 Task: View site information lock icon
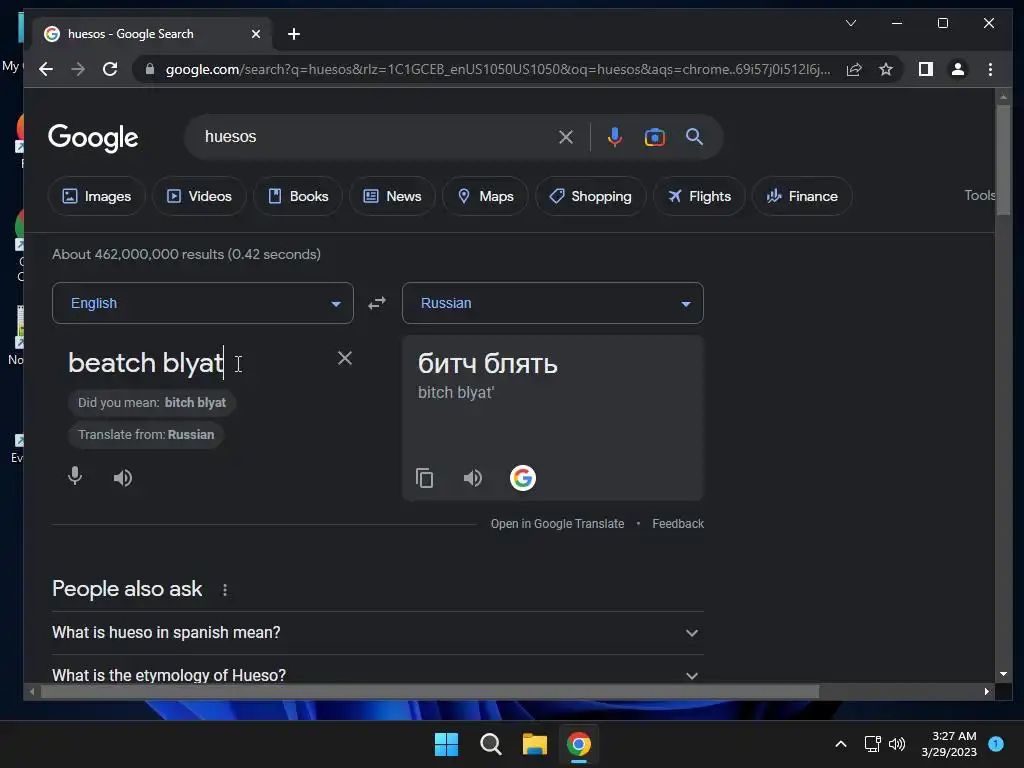(x=150, y=69)
